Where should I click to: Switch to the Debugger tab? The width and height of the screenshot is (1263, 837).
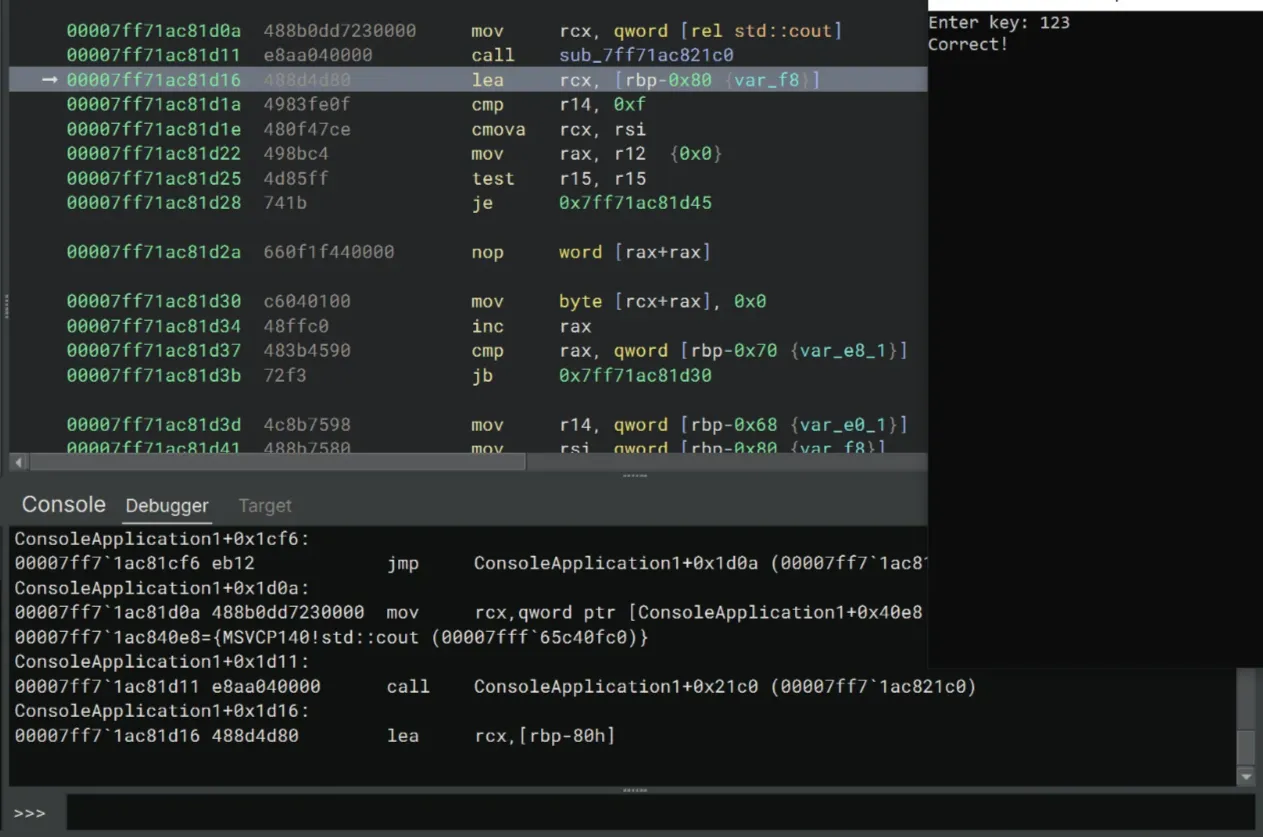(x=167, y=506)
